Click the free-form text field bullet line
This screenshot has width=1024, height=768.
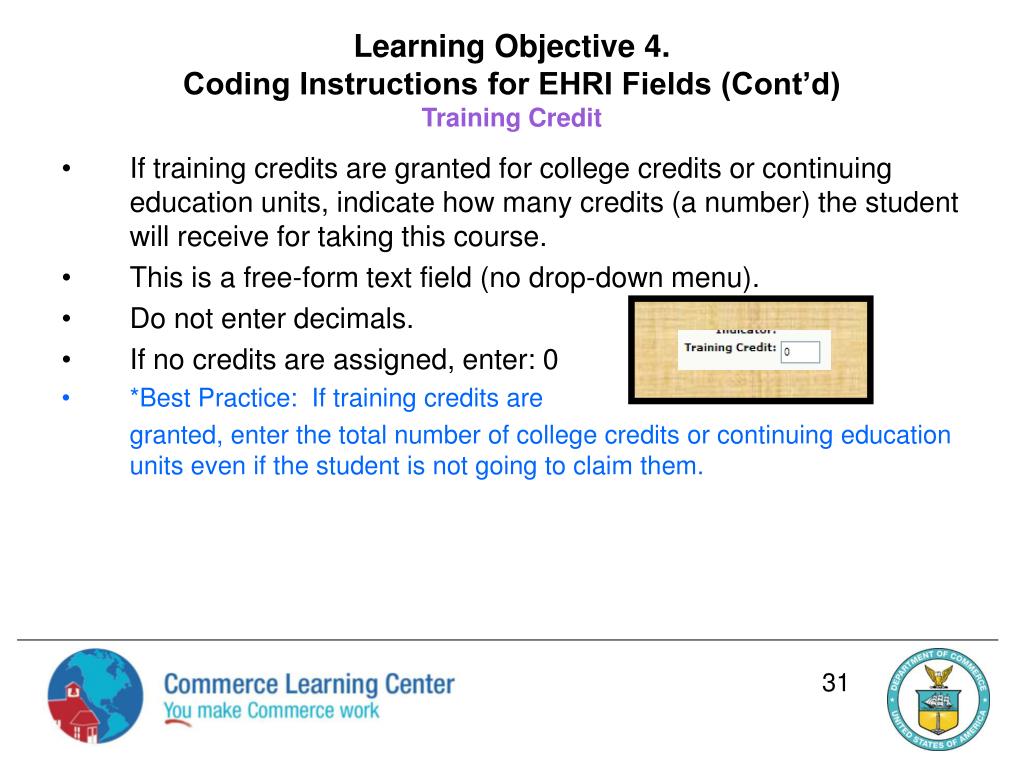coord(444,278)
